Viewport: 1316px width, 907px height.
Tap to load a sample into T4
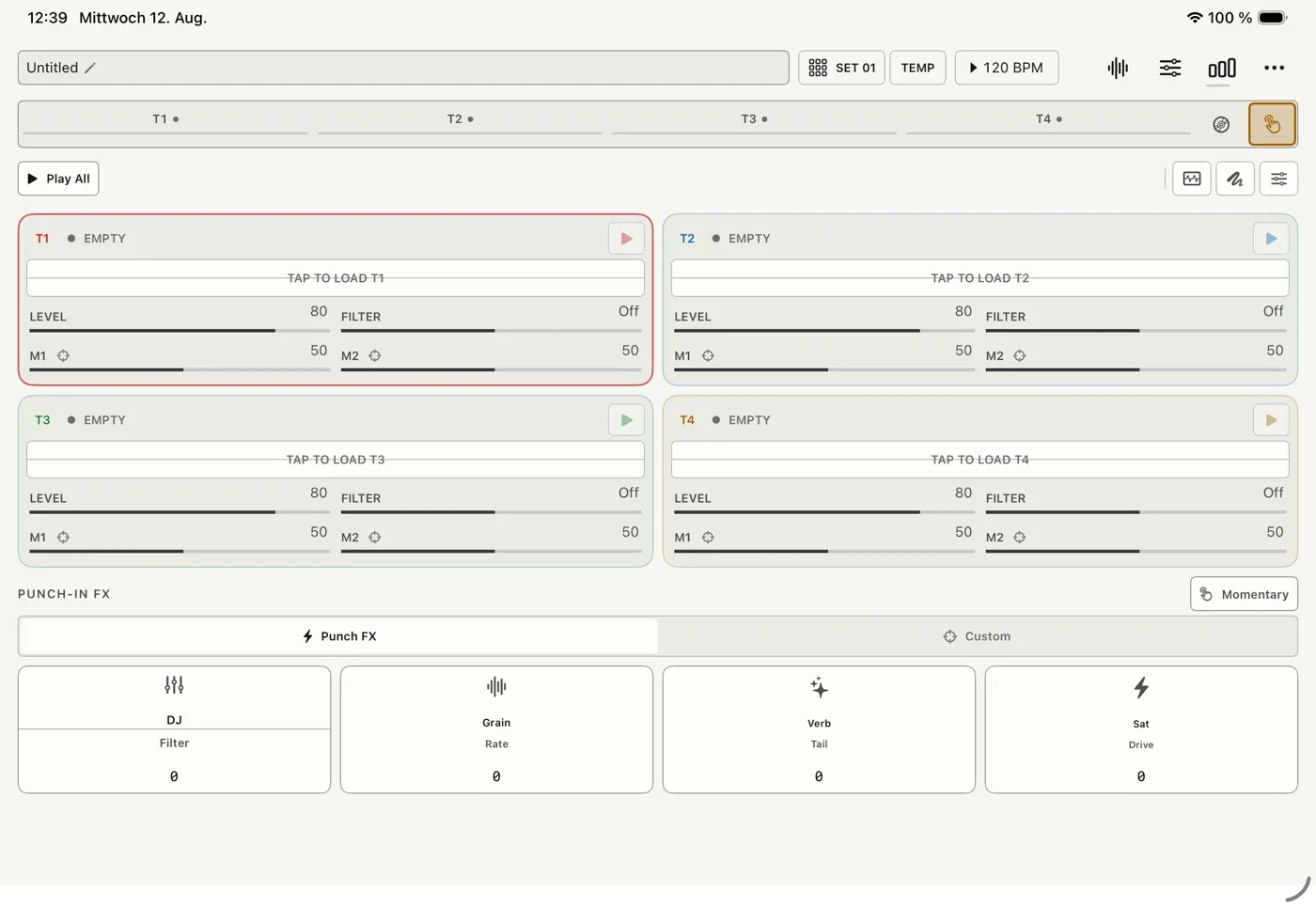tap(980, 460)
